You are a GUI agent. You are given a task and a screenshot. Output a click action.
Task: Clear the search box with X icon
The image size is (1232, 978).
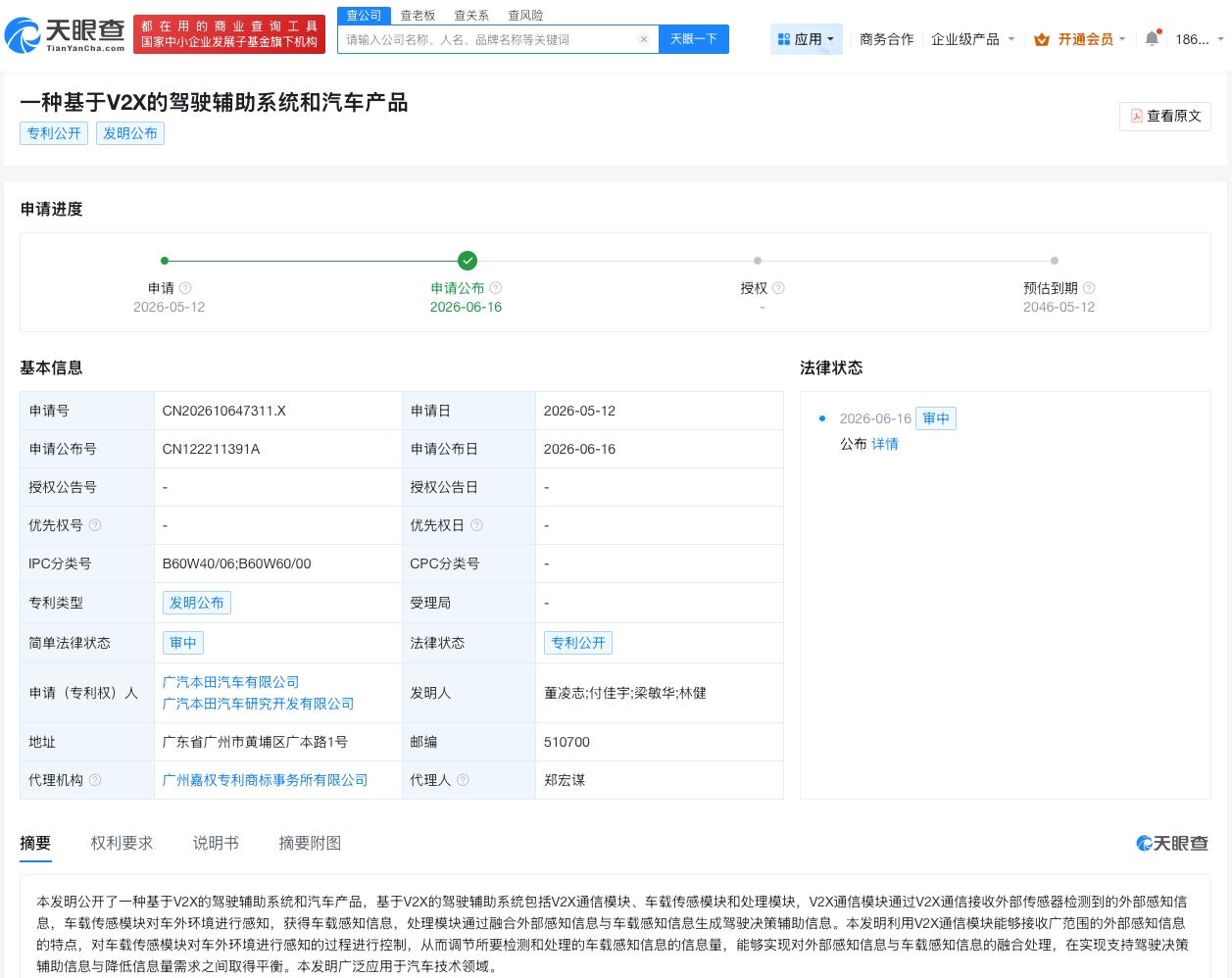pos(644,39)
